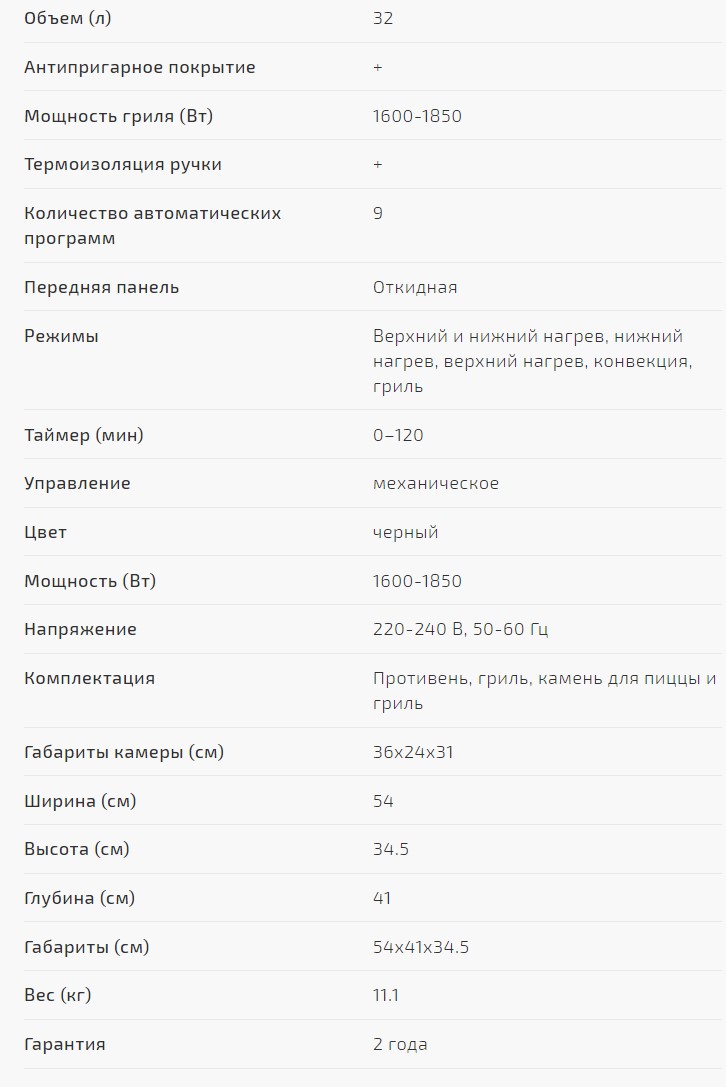This screenshot has height=1087, width=726.
Task: Click the heating modes description text
Action: pos(532,361)
